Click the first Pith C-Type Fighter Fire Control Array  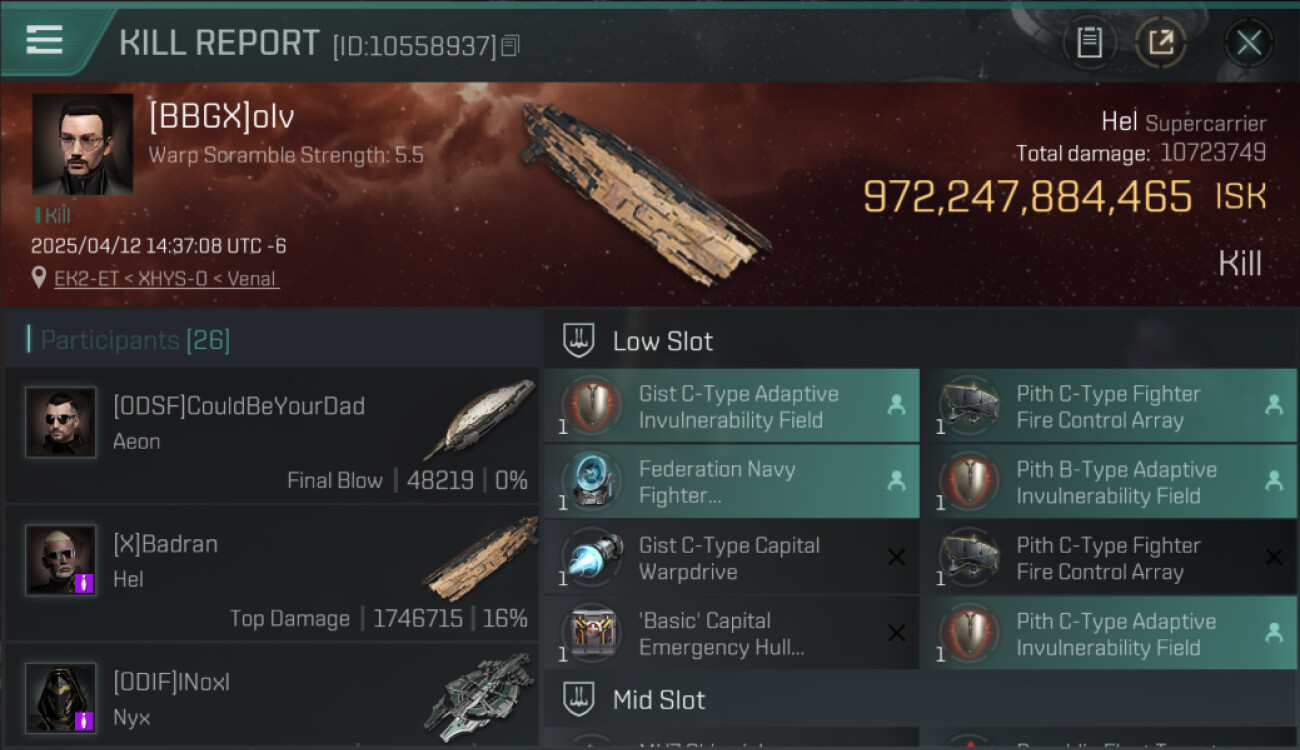click(x=1108, y=407)
